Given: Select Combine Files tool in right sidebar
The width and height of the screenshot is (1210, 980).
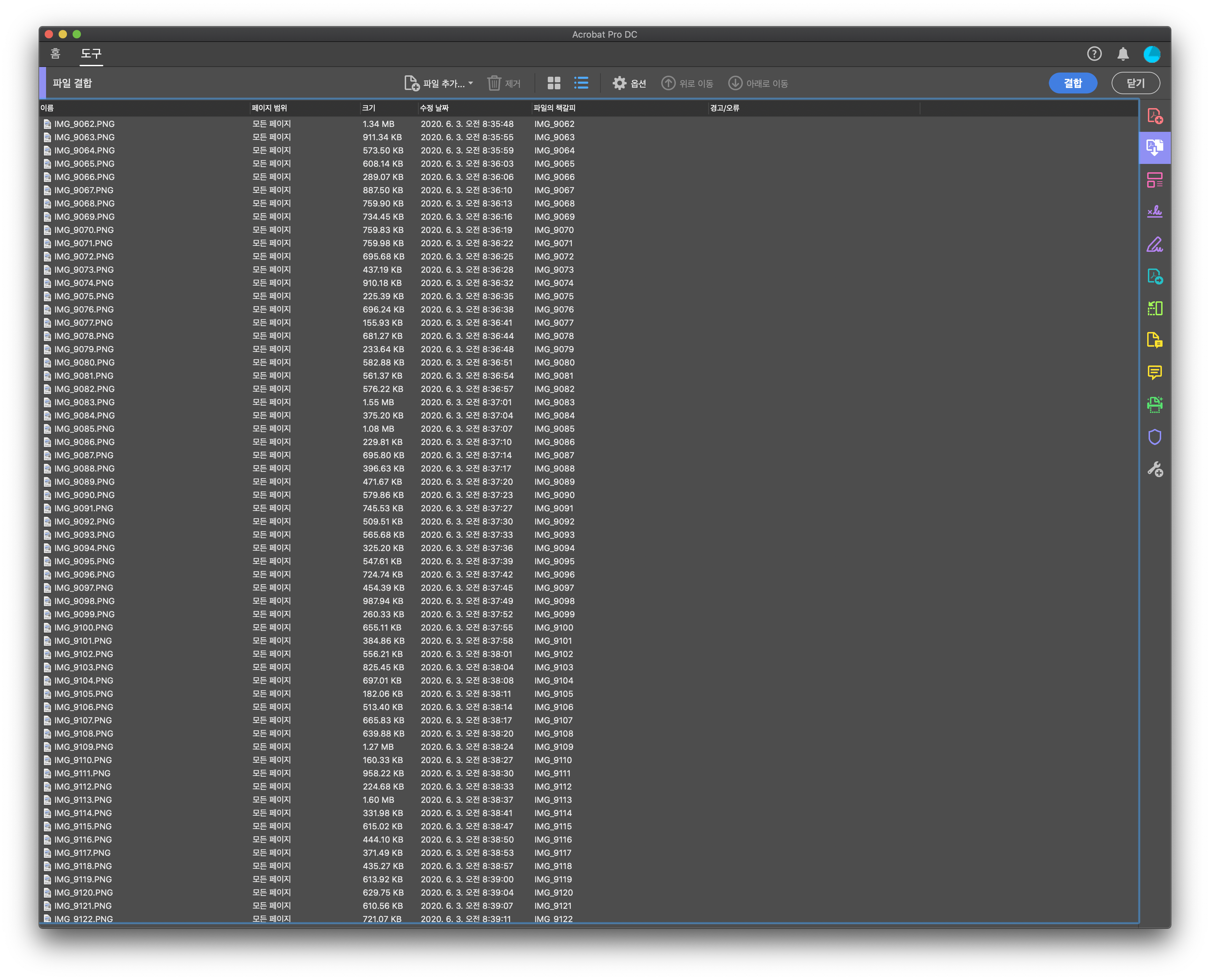Looking at the screenshot, I should 1154,148.
